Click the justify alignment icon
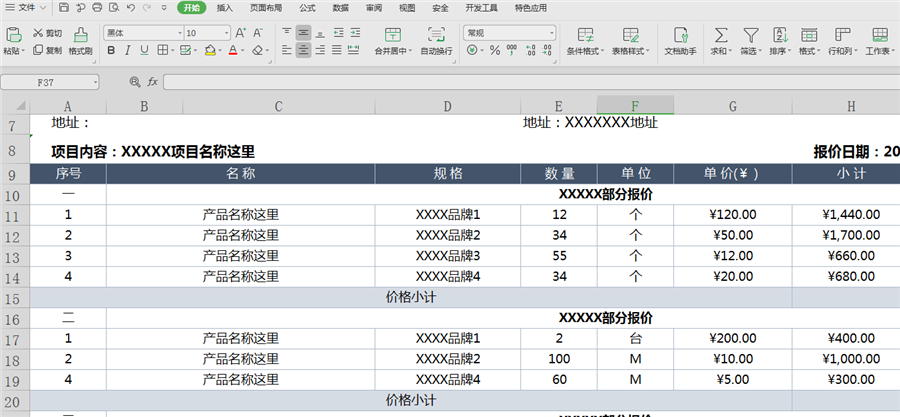The height and width of the screenshot is (417, 900). click(337, 50)
